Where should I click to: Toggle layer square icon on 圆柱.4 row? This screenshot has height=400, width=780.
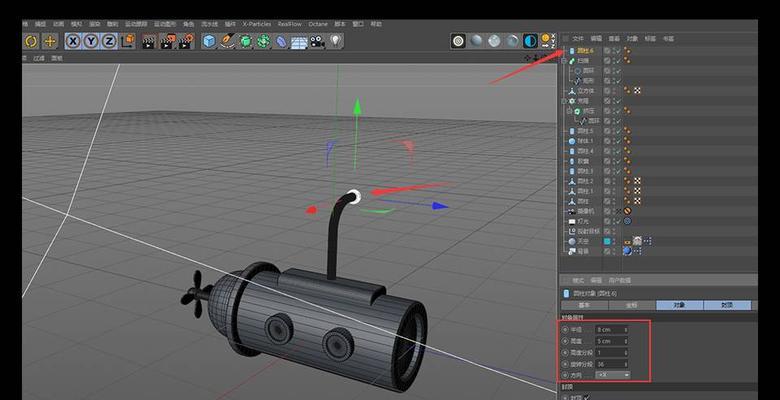607,151
